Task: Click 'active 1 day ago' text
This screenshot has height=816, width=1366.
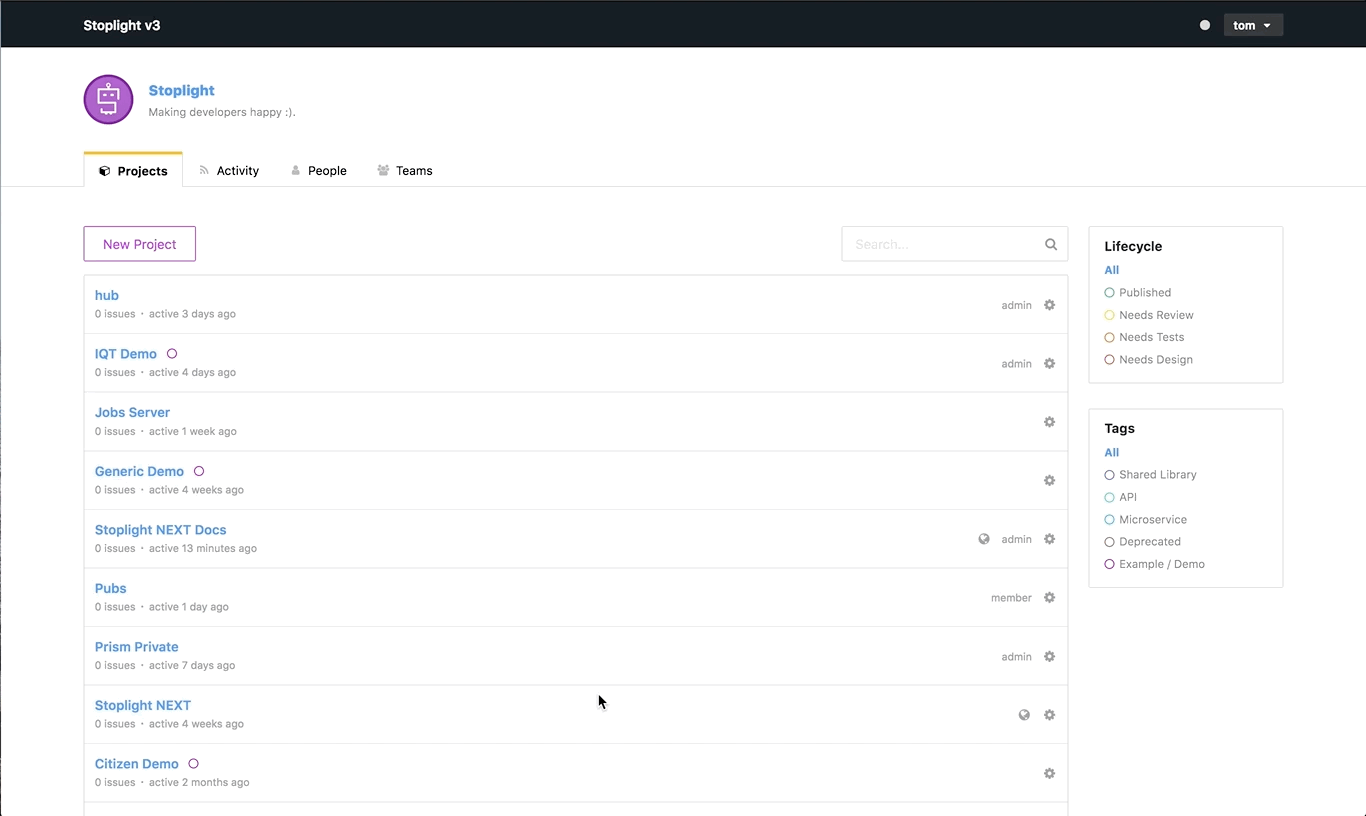Action: [x=189, y=607]
